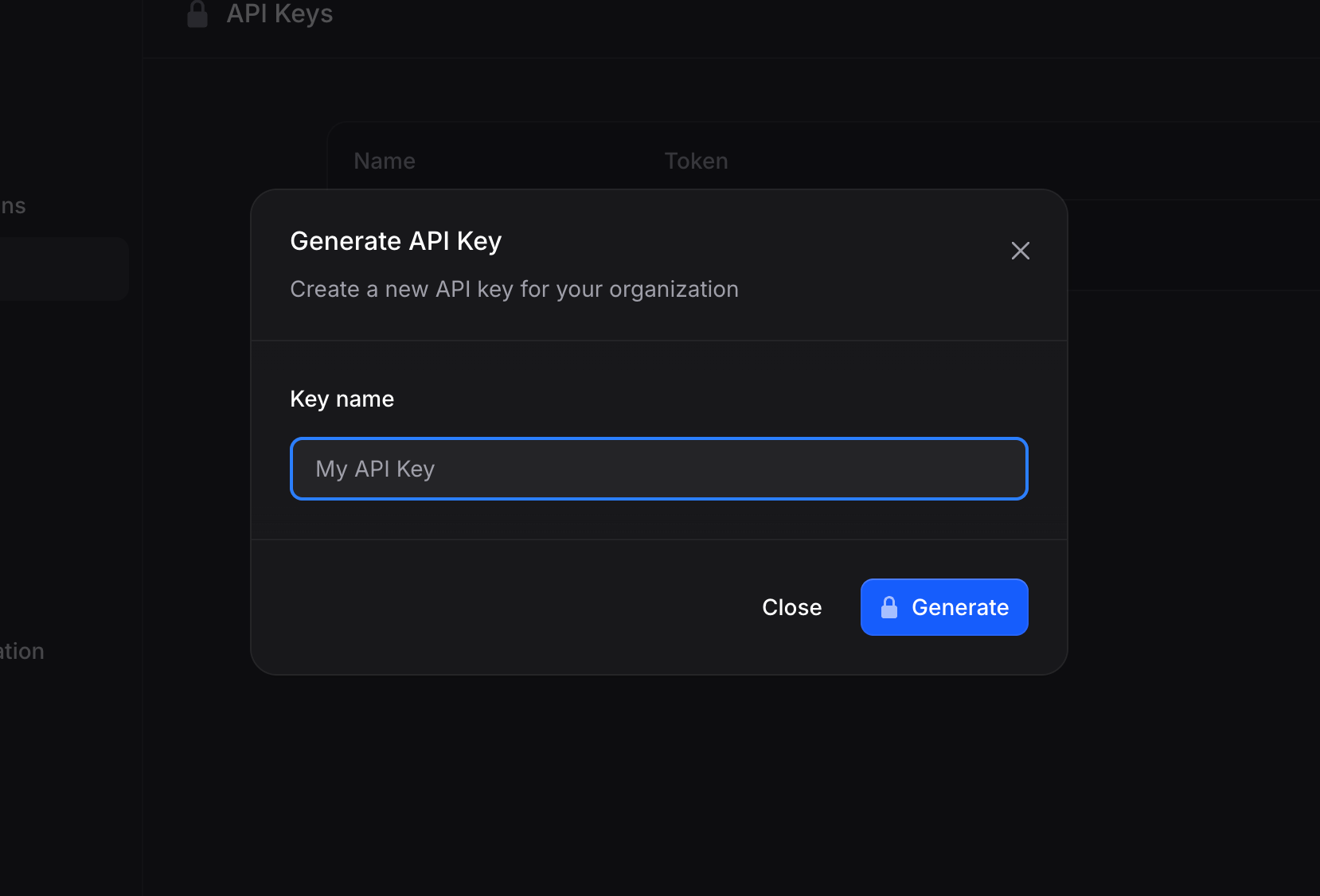
Task: Click the Close text button
Action: pyautogui.click(x=791, y=607)
